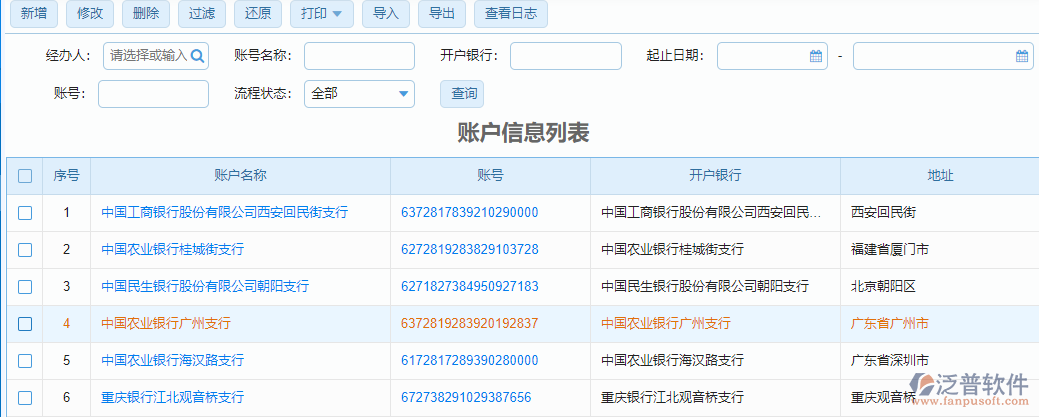Open the 流程状态 dropdown
Image resolution: width=1039 pixels, height=417 pixels.
pos(403,94)
